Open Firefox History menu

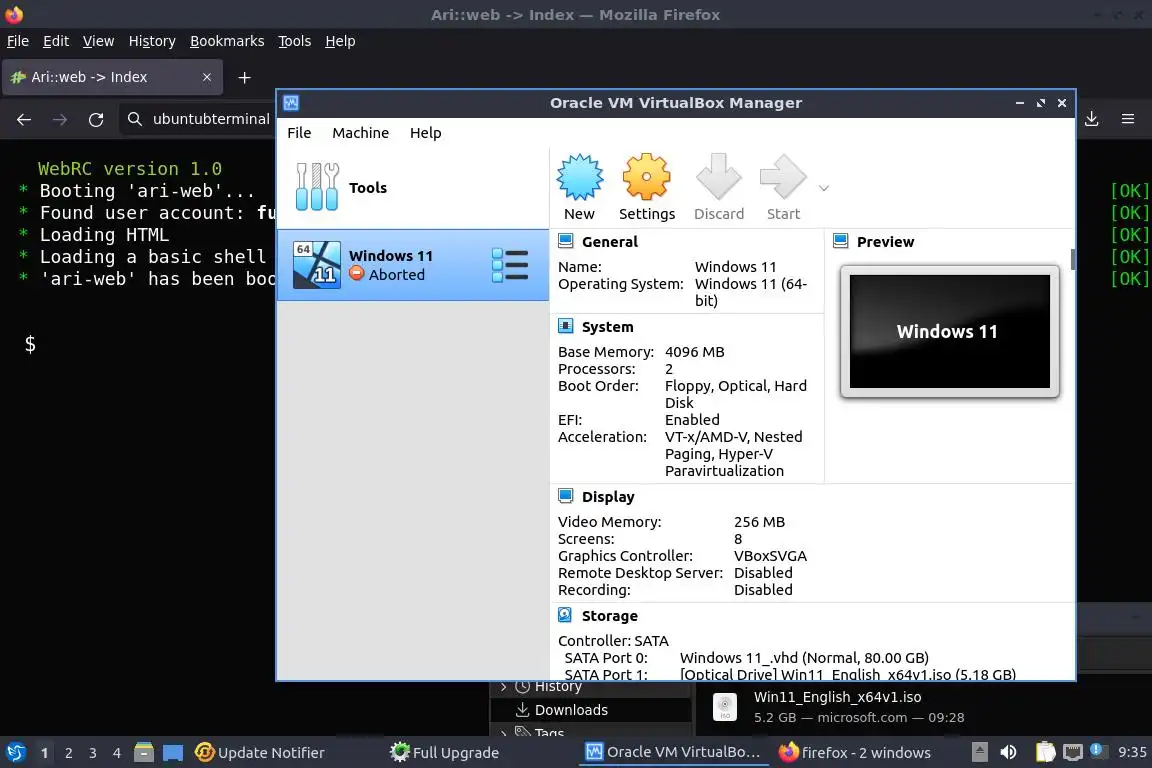tap(152, 41)
